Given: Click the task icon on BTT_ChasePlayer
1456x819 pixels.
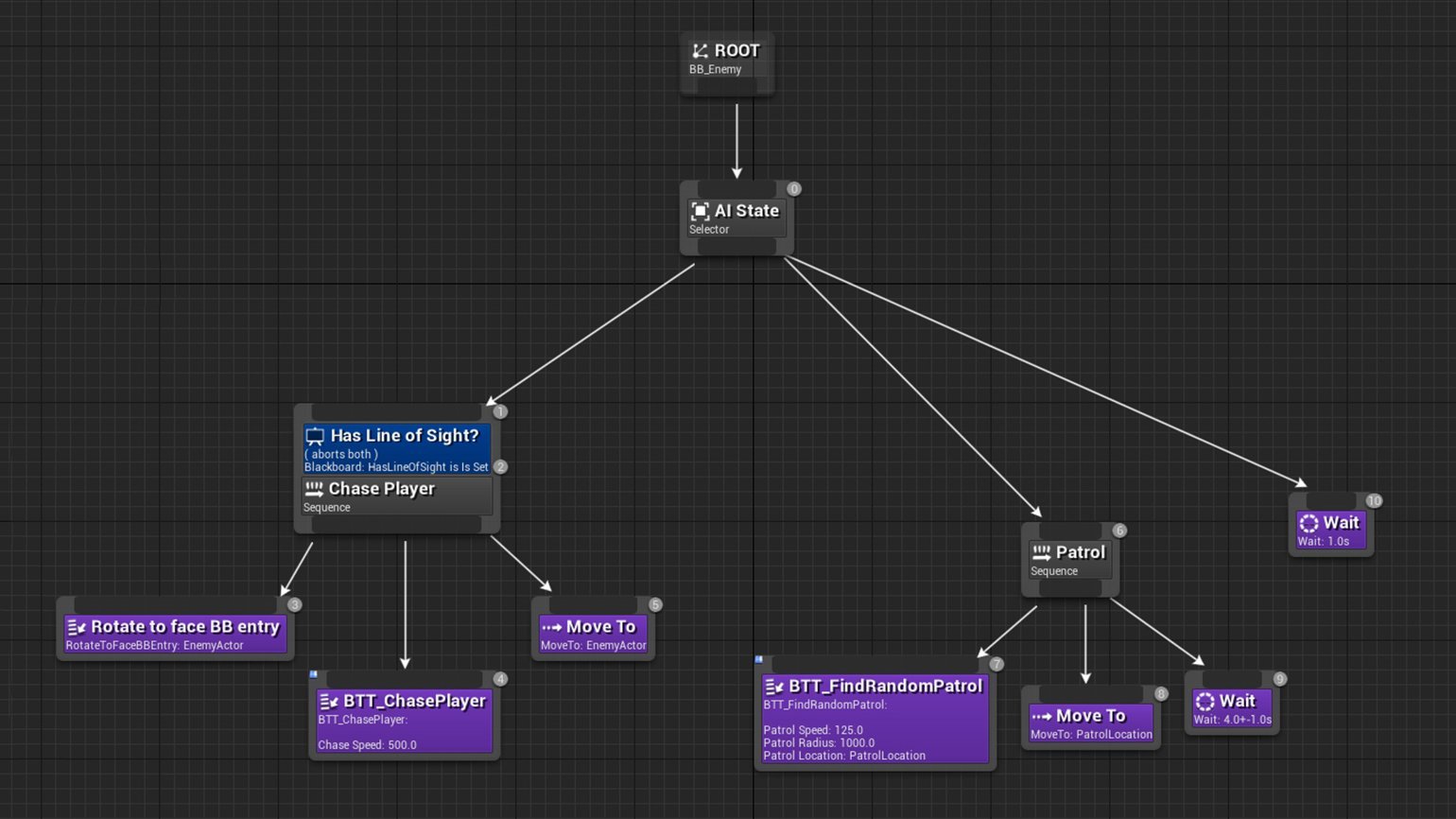Looking at the screenshot, I should pyautogui.click(x=329, y=702).
